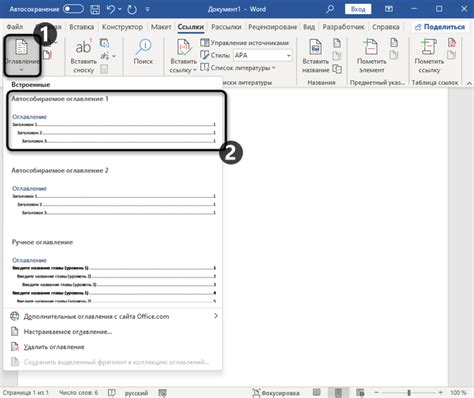Open the Файл tab
Viewport: 474px width, 398px height.
point(15,27)
